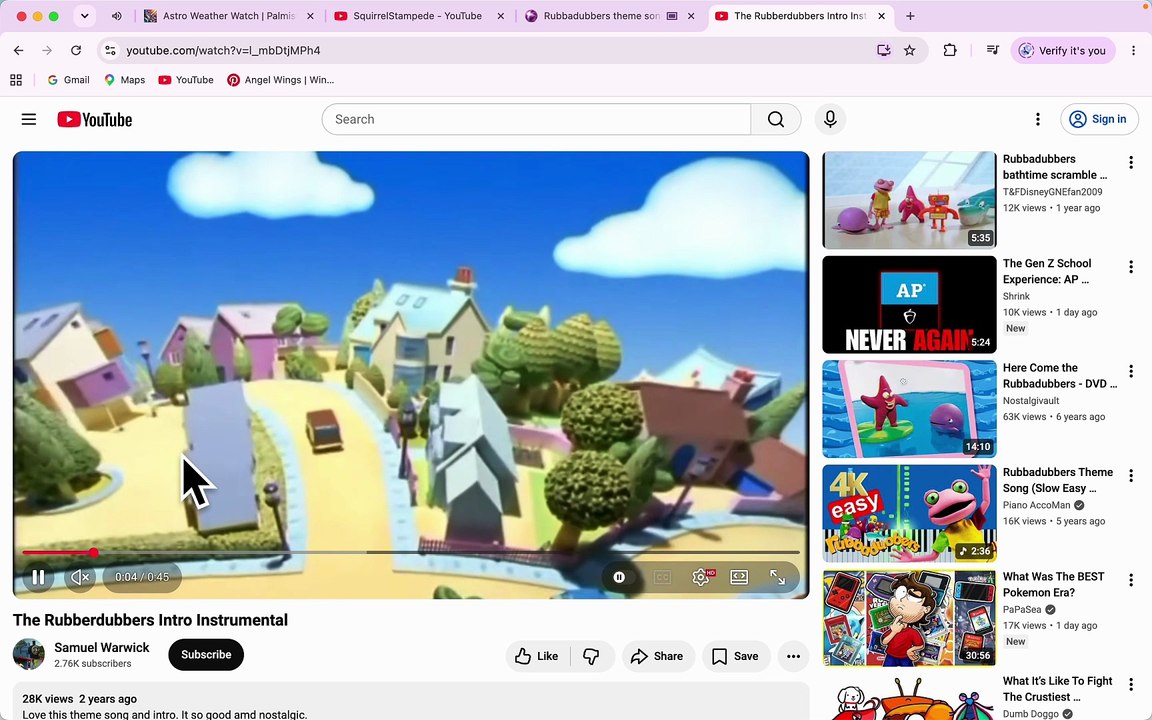Open options menu for Gen Z School video
1152x720 pixels.
tap(1131, 267)
